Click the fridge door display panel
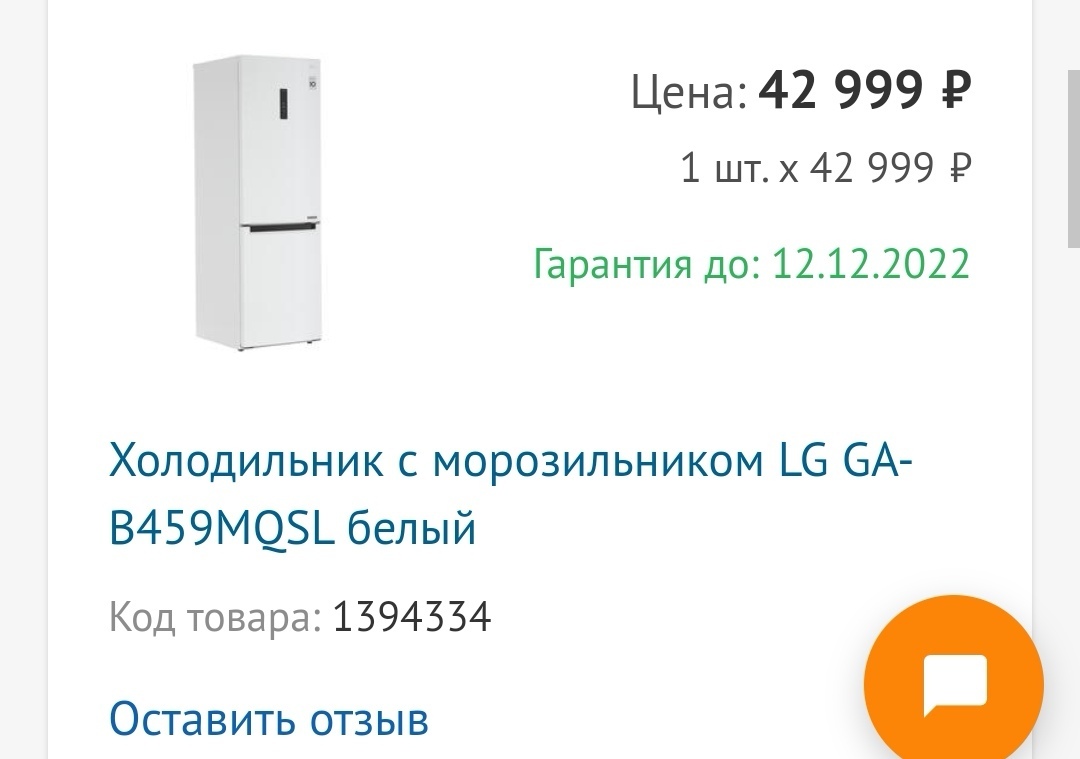The image size is (1080, 759). 282,102
